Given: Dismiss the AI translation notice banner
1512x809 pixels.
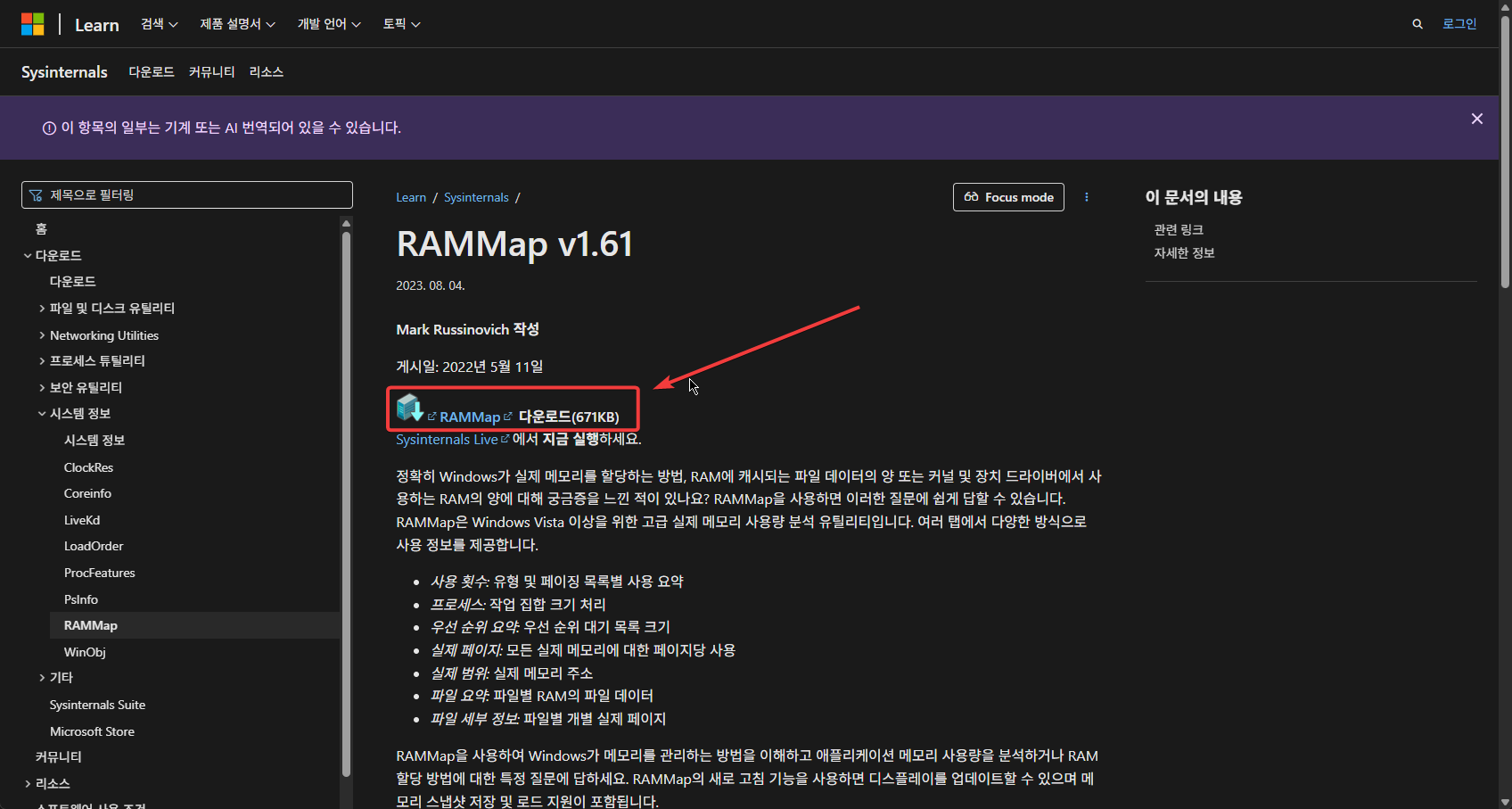Looking at the screenshot, I should (x=1477, y=119).
